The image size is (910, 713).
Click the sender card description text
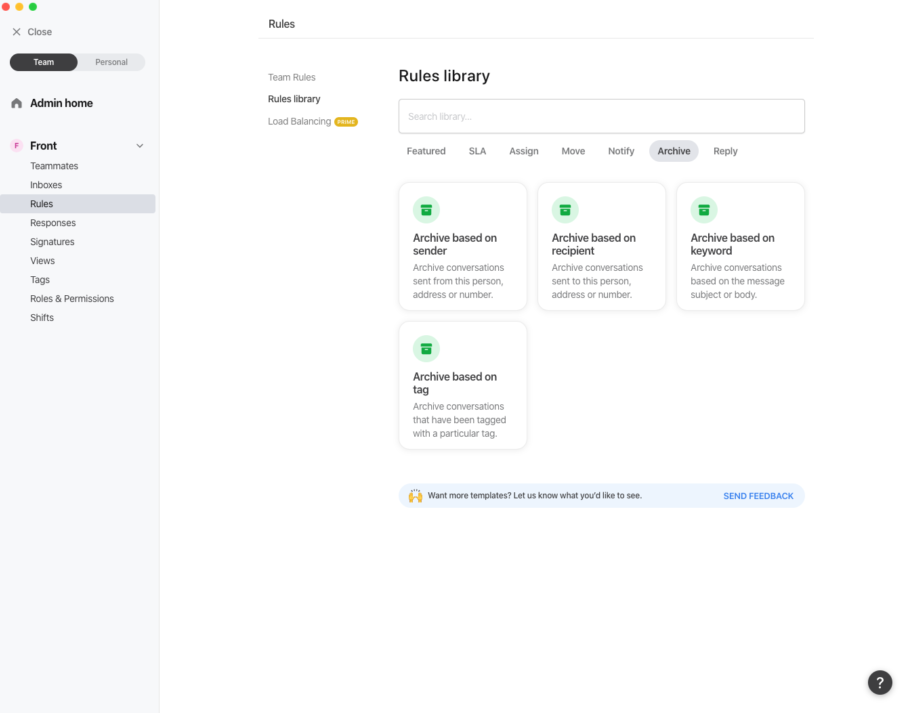(458, 281)
